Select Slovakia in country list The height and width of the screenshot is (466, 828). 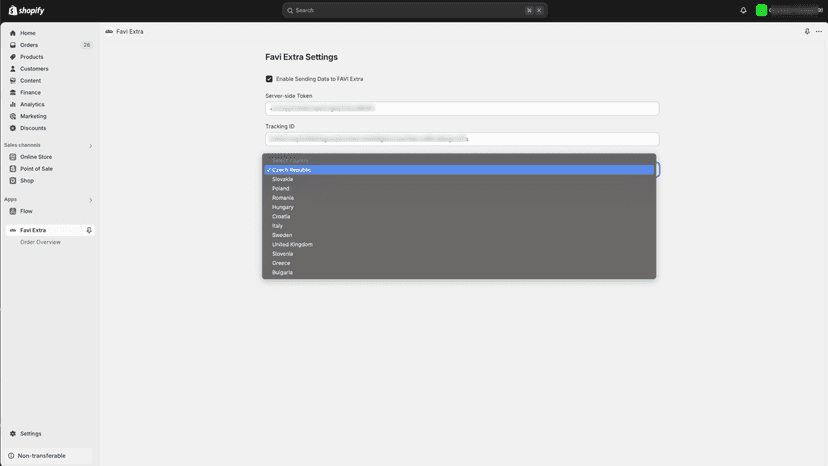(459, 179)
